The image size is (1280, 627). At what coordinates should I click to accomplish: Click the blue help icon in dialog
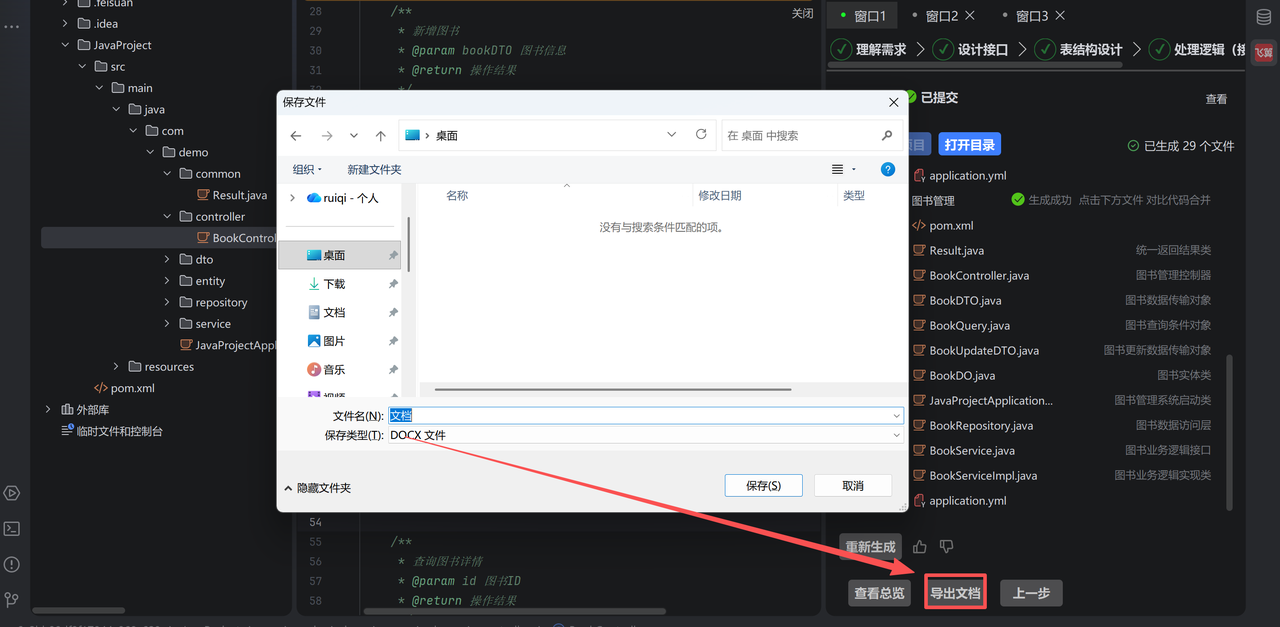tap(887, 169)
